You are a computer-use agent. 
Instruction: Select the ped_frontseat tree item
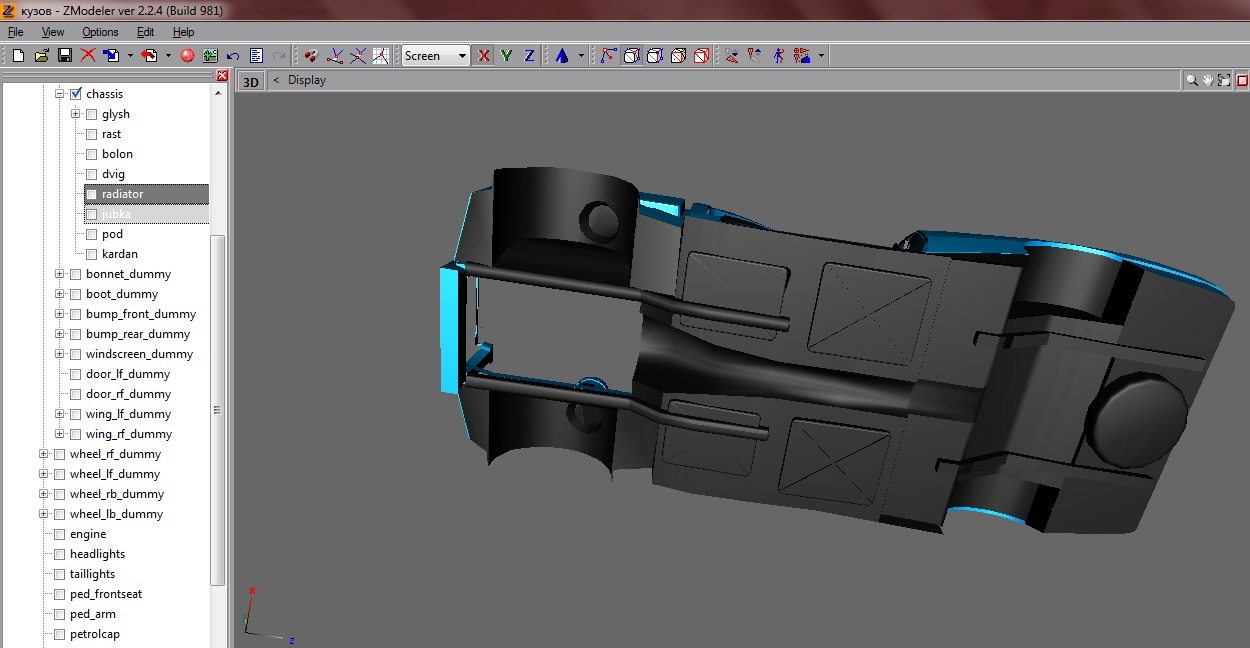click(x=106, y=594)
